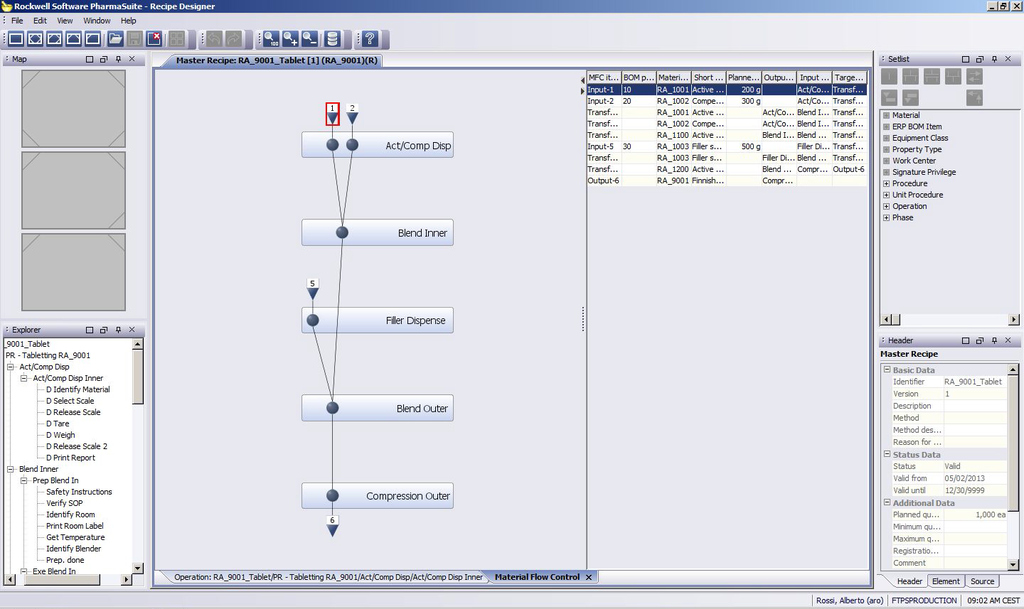This screenshot has width=1024, height=609.
Task: Click the database stack toolbar icon
Action: click(332, 39)
